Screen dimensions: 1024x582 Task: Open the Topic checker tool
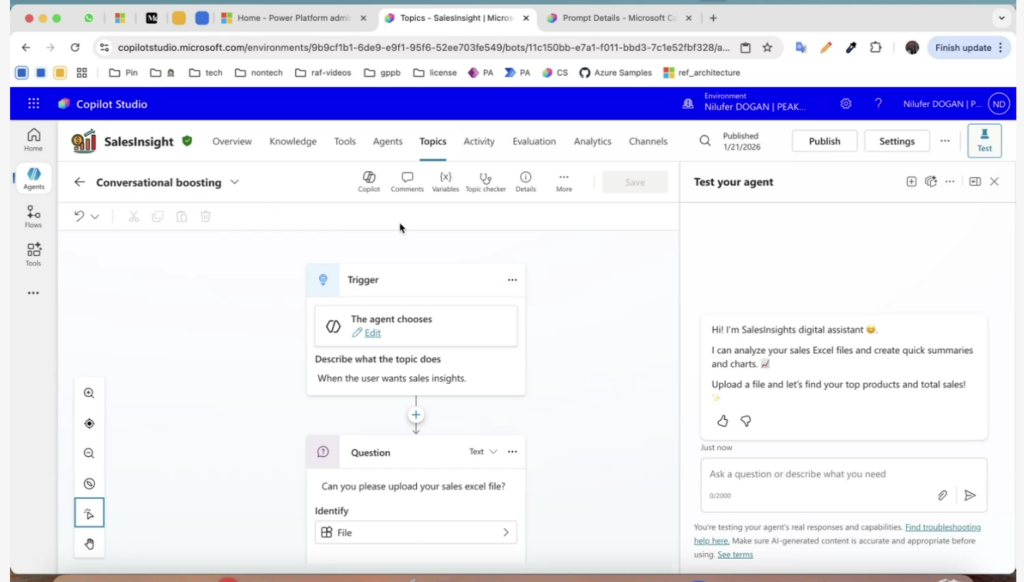[485, 181]
